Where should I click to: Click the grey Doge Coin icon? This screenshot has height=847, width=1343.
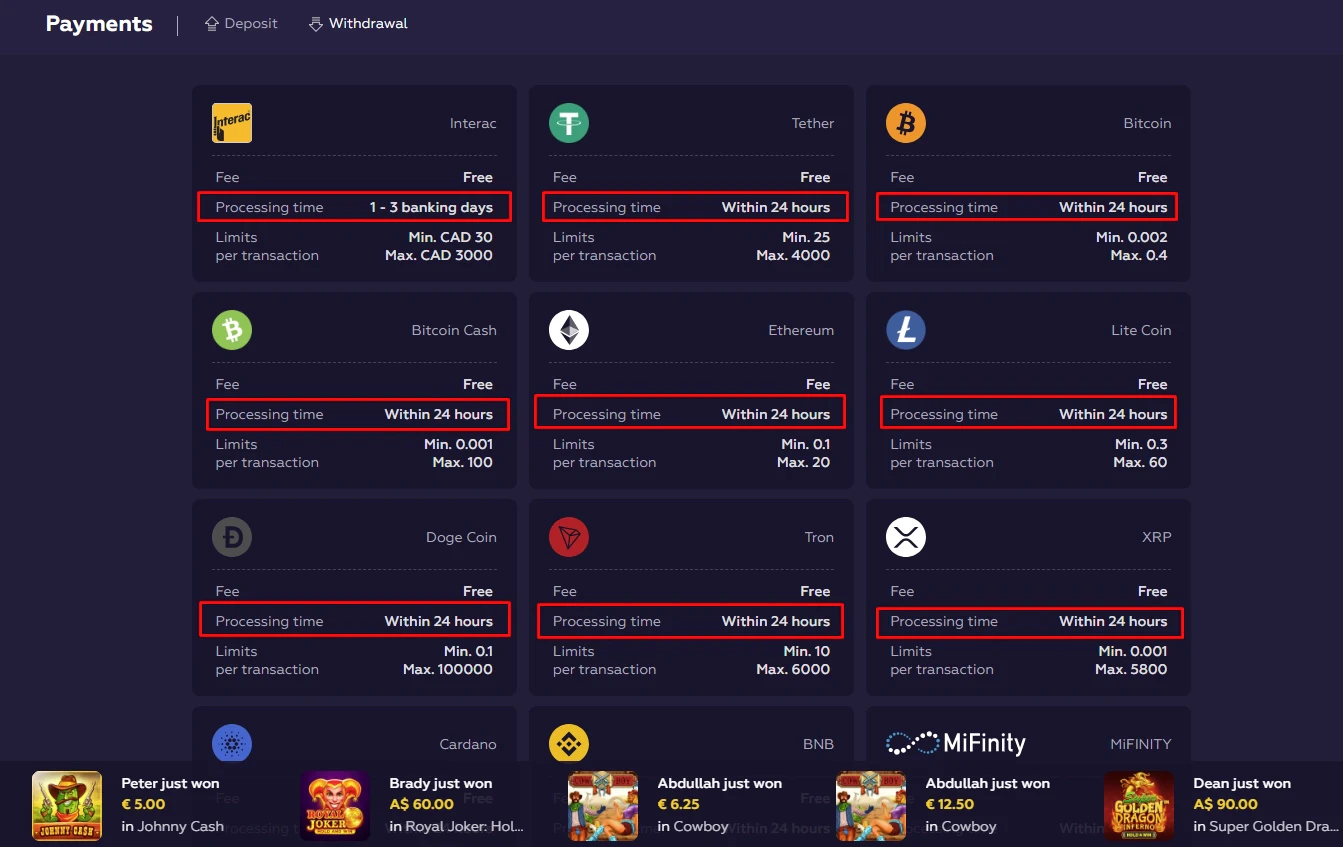pyautogui.click(x=232, y=537)
